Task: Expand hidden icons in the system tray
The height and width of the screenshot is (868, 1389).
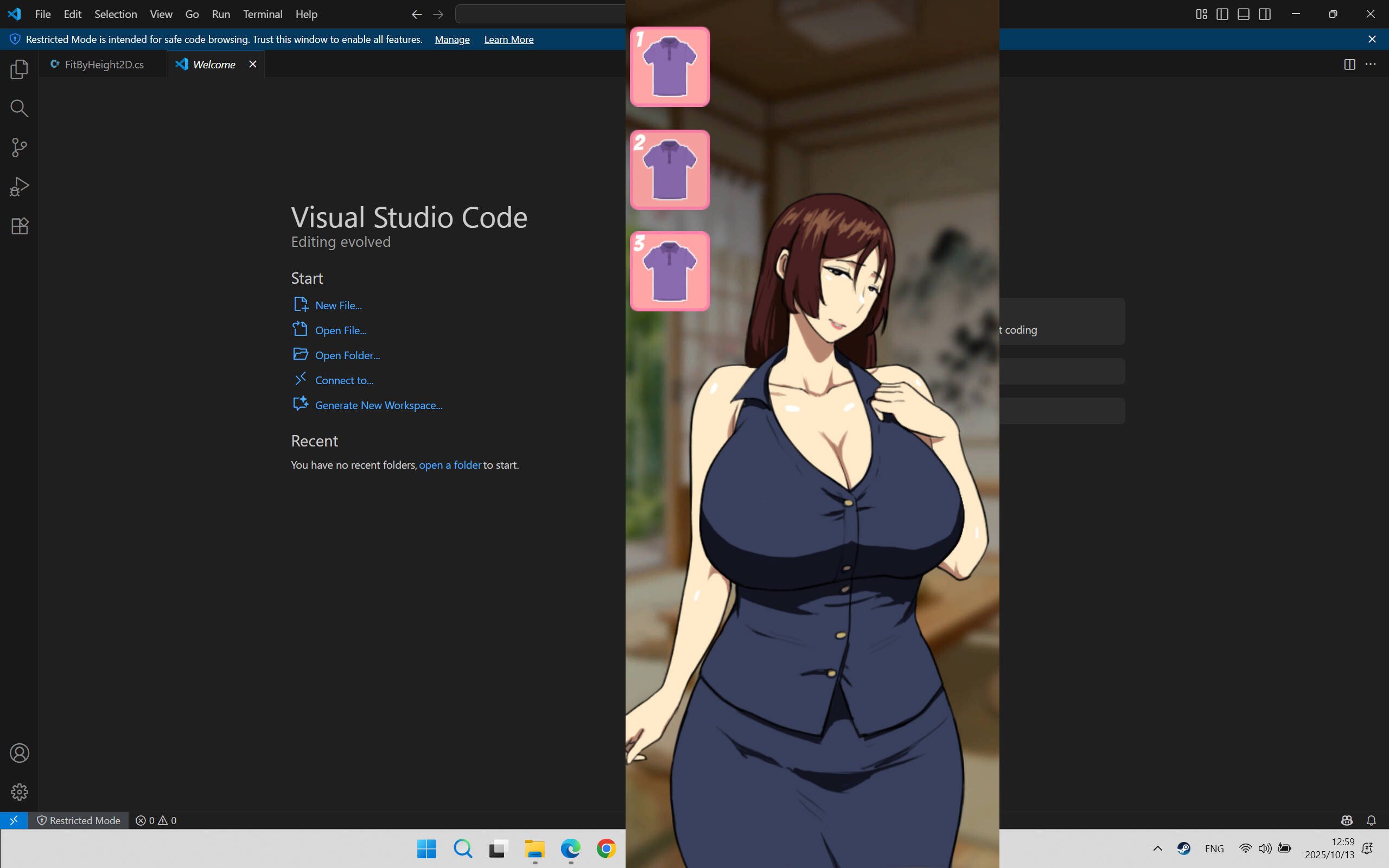Action: click(1158, 848)
